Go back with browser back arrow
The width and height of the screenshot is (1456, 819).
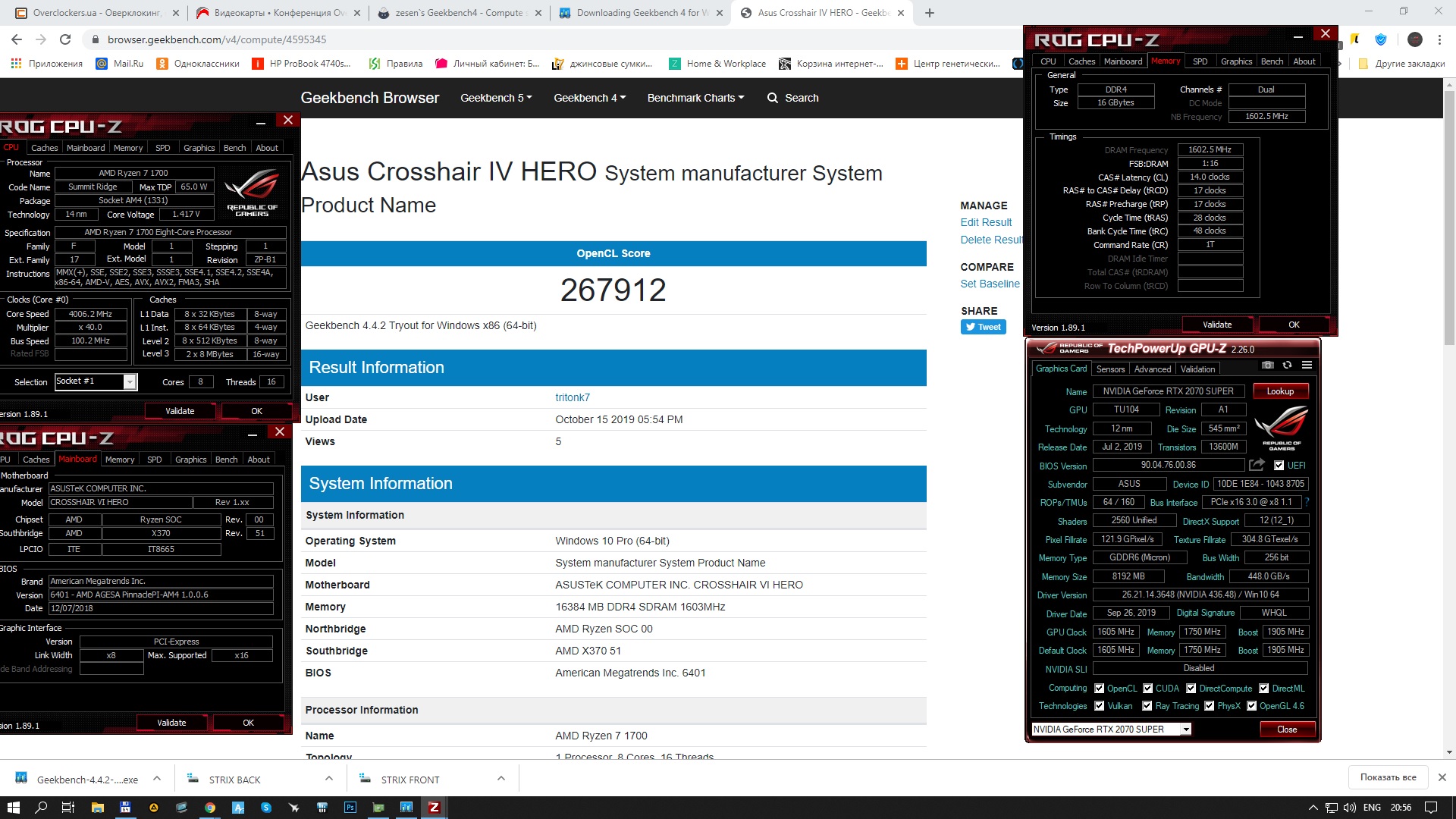[x=17, y=39]
